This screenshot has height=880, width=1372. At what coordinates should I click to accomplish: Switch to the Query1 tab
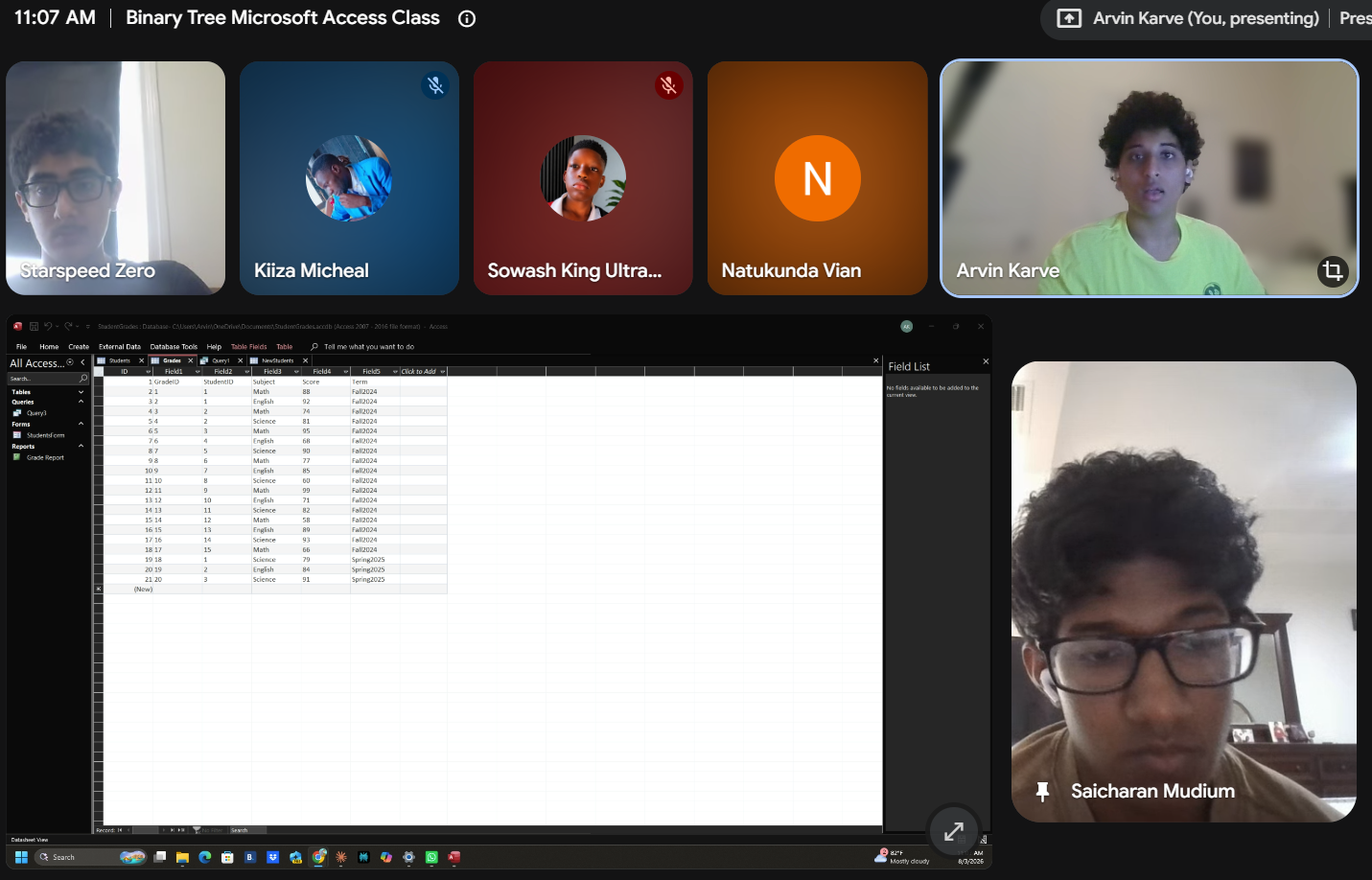(221, 360)
